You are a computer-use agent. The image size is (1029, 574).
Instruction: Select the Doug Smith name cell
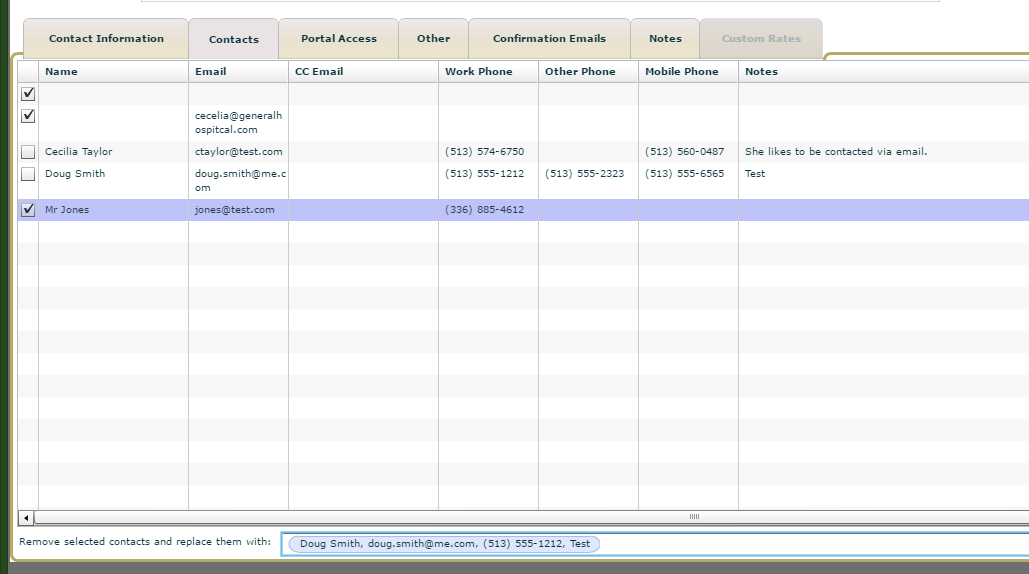point(75,174)
